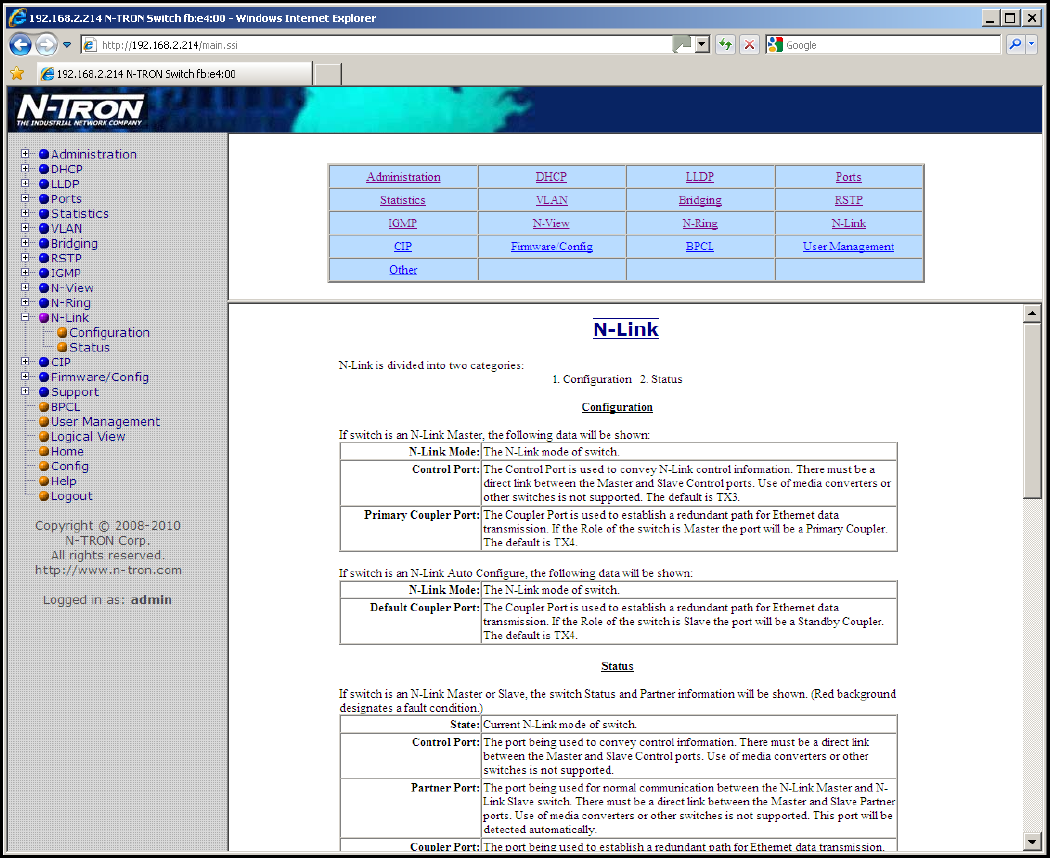Visit the http://www.n-tron.com link
Image resolution: width=1050 pixels, height=858 pixels.
[108, 570]
